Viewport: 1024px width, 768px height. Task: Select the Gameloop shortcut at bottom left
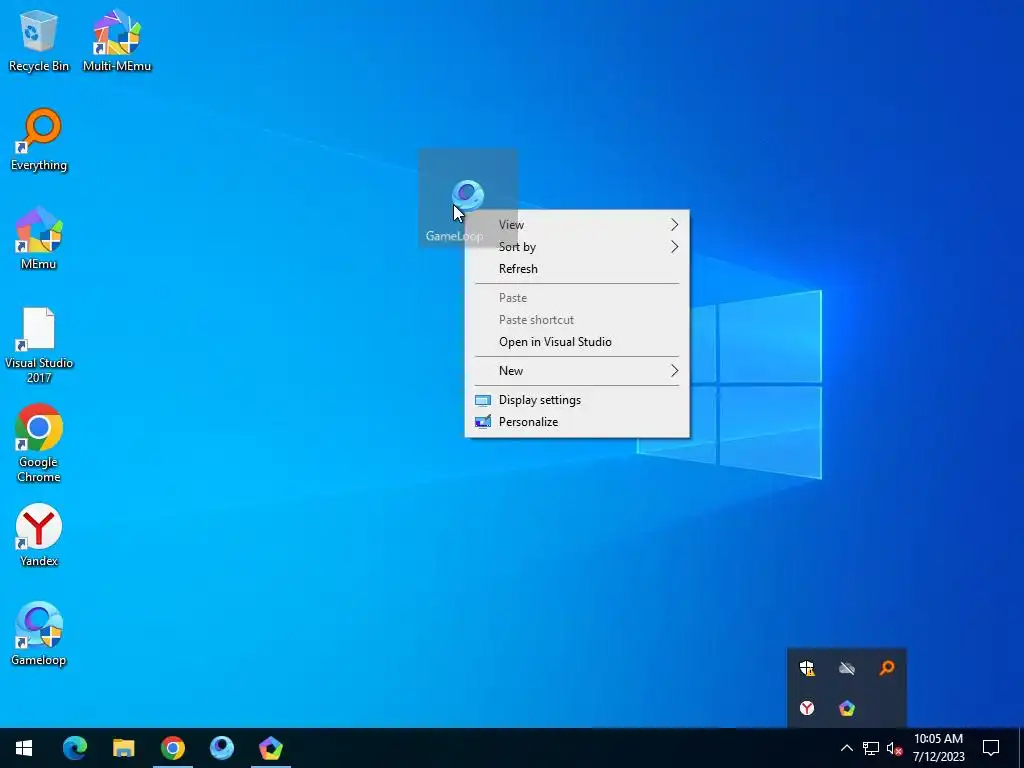tap(39, 633)
